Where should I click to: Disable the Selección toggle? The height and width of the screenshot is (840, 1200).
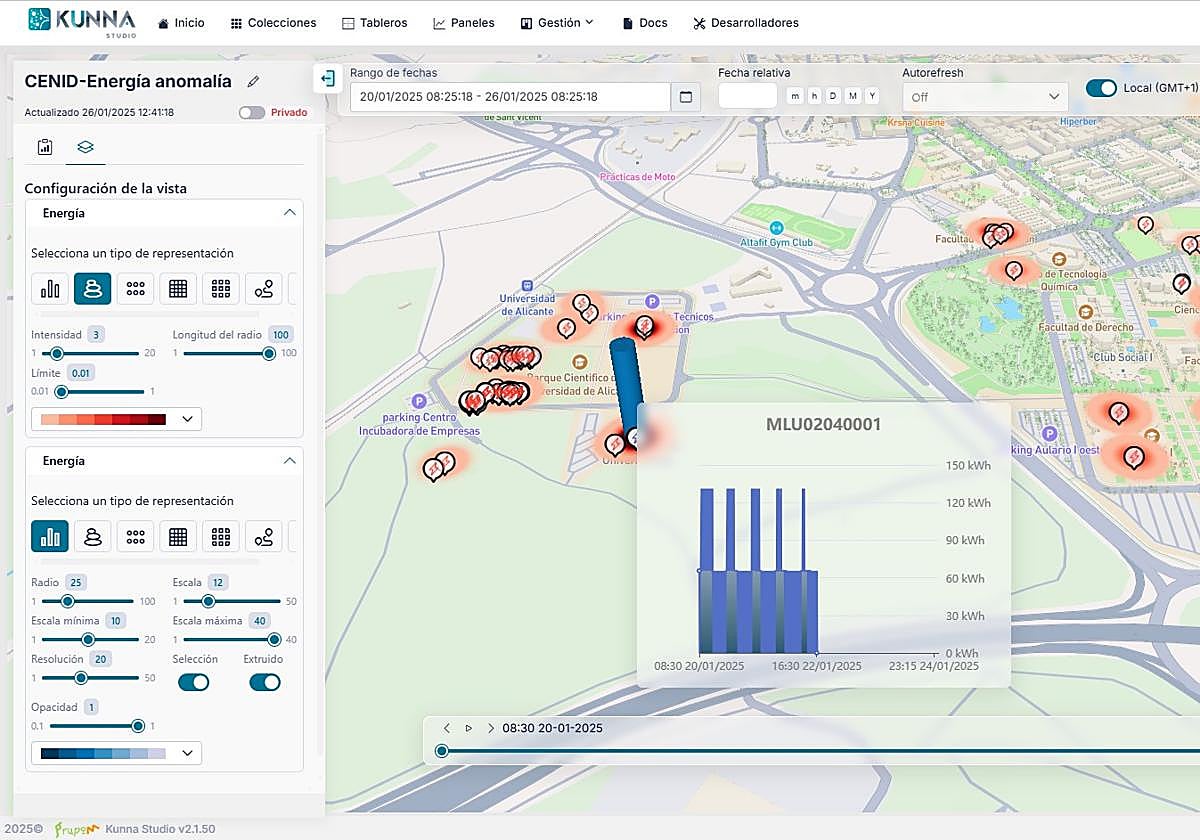[193, 682]
